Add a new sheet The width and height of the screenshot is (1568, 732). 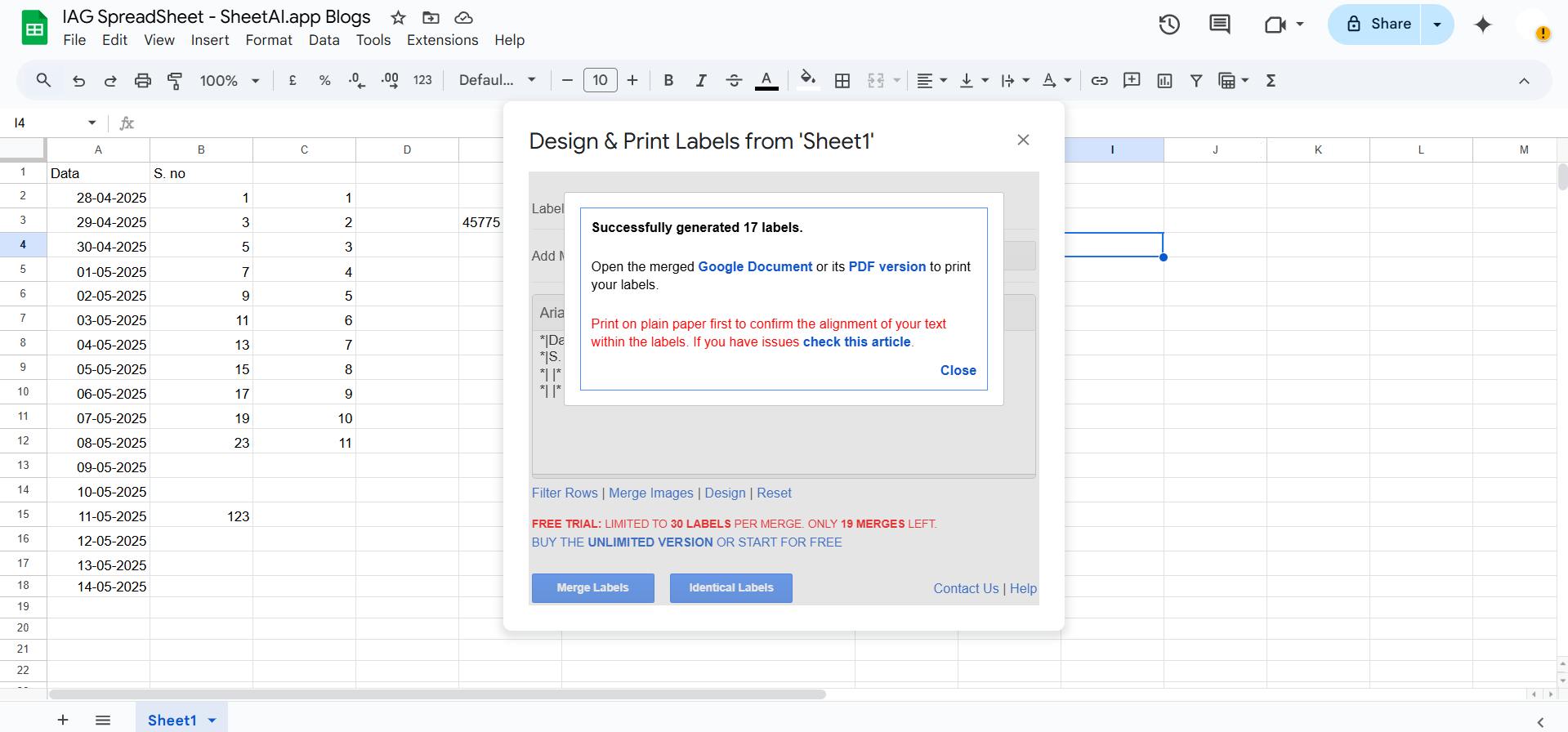tap(63, 720)
